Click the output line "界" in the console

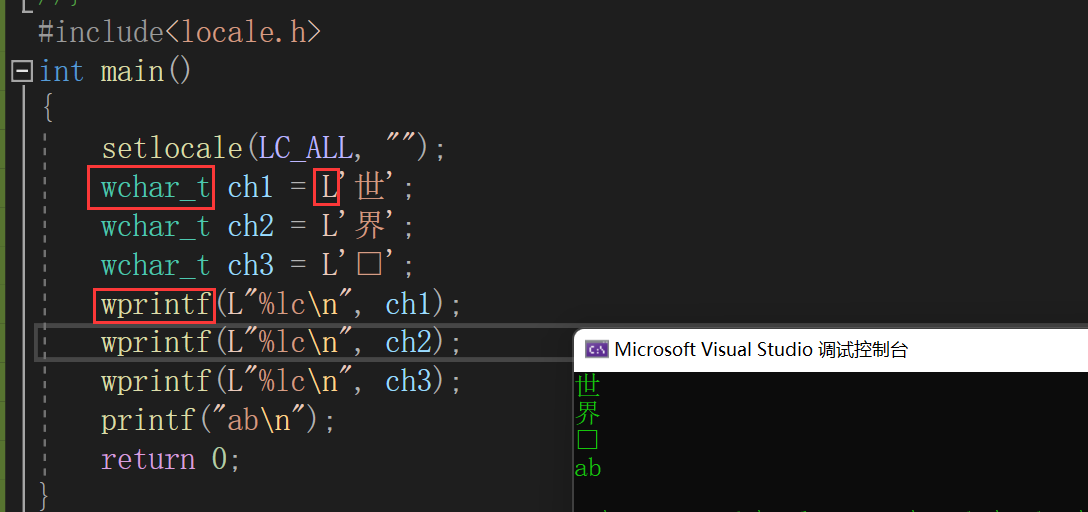(588, 413)
